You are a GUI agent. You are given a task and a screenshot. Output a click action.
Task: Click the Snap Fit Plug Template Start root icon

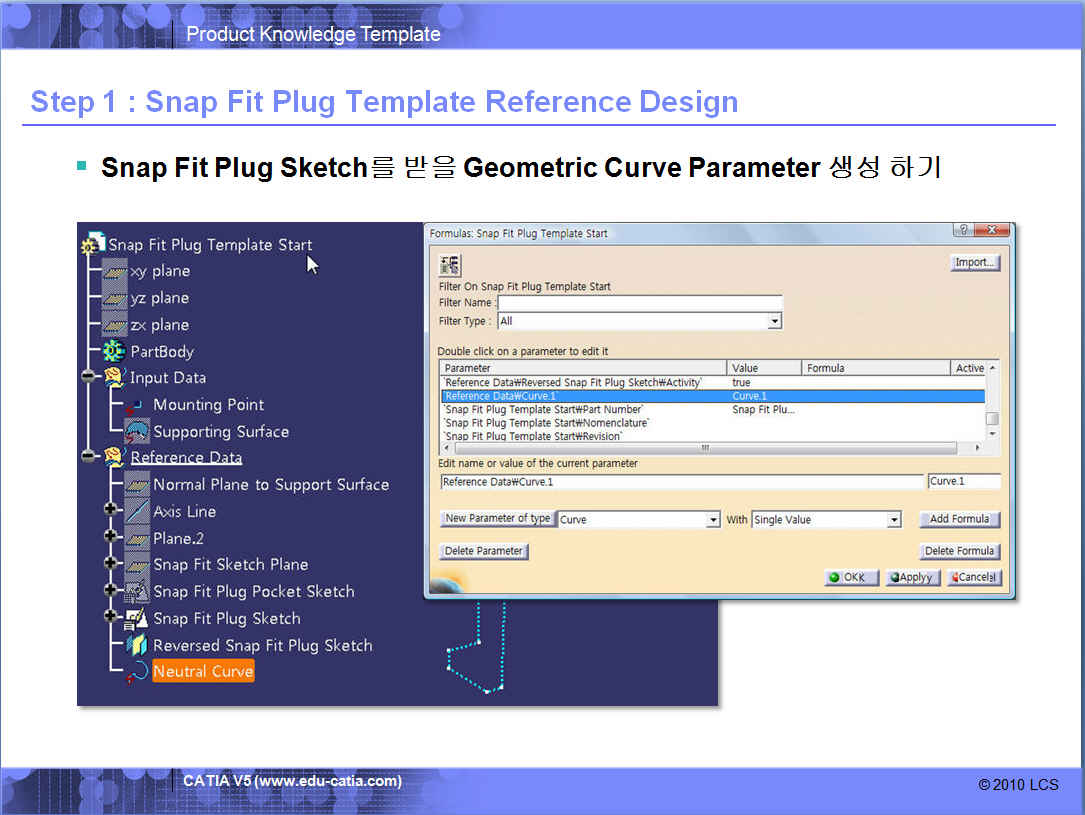pyautogui.click(x=94, y=244)
